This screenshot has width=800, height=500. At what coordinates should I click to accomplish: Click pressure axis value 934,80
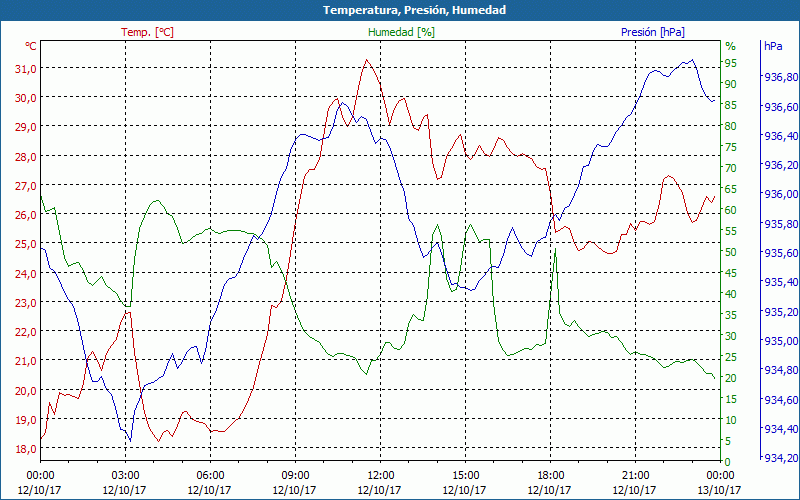(x=781, y=370)
